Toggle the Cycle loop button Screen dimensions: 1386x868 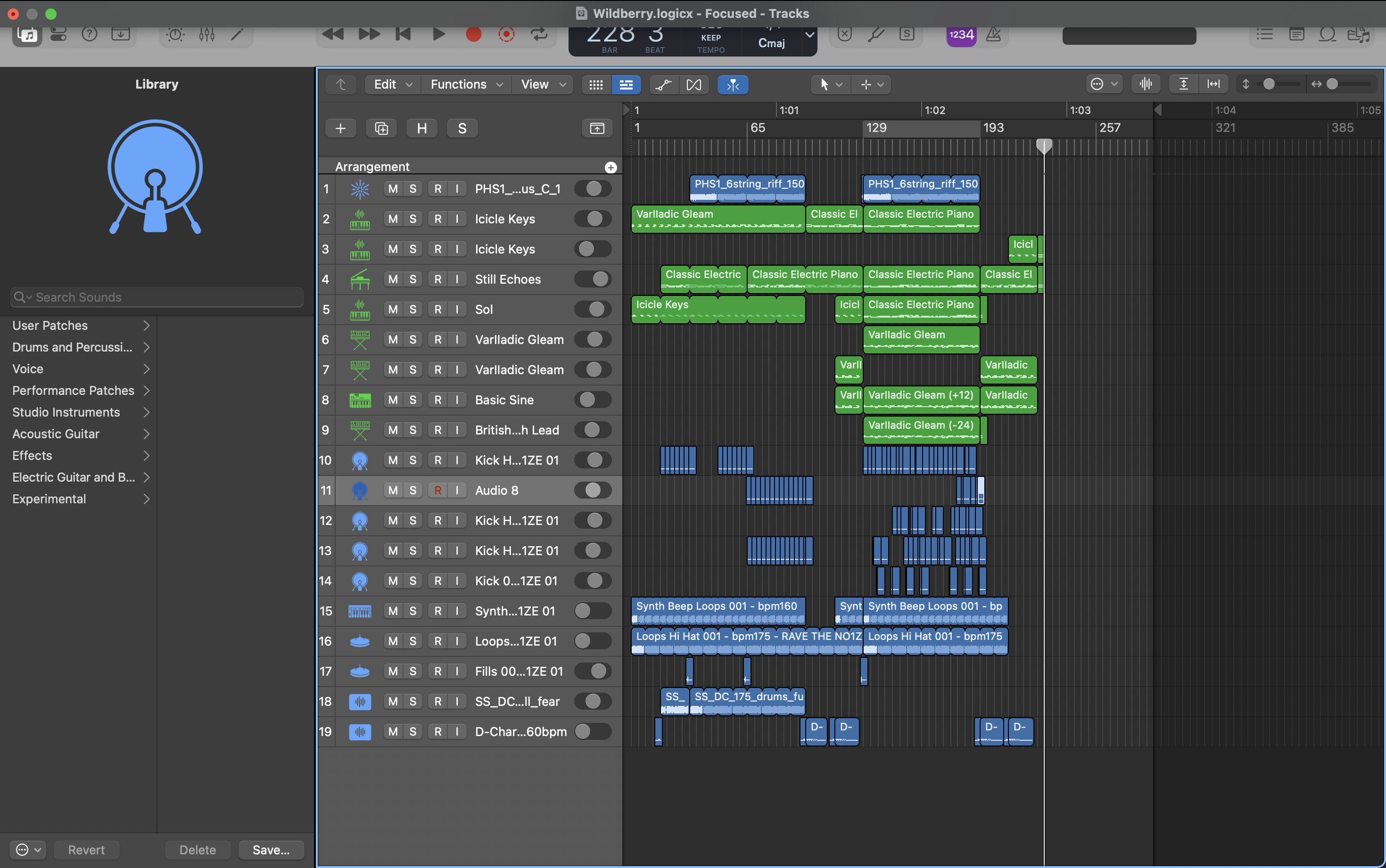coord(538,34)
